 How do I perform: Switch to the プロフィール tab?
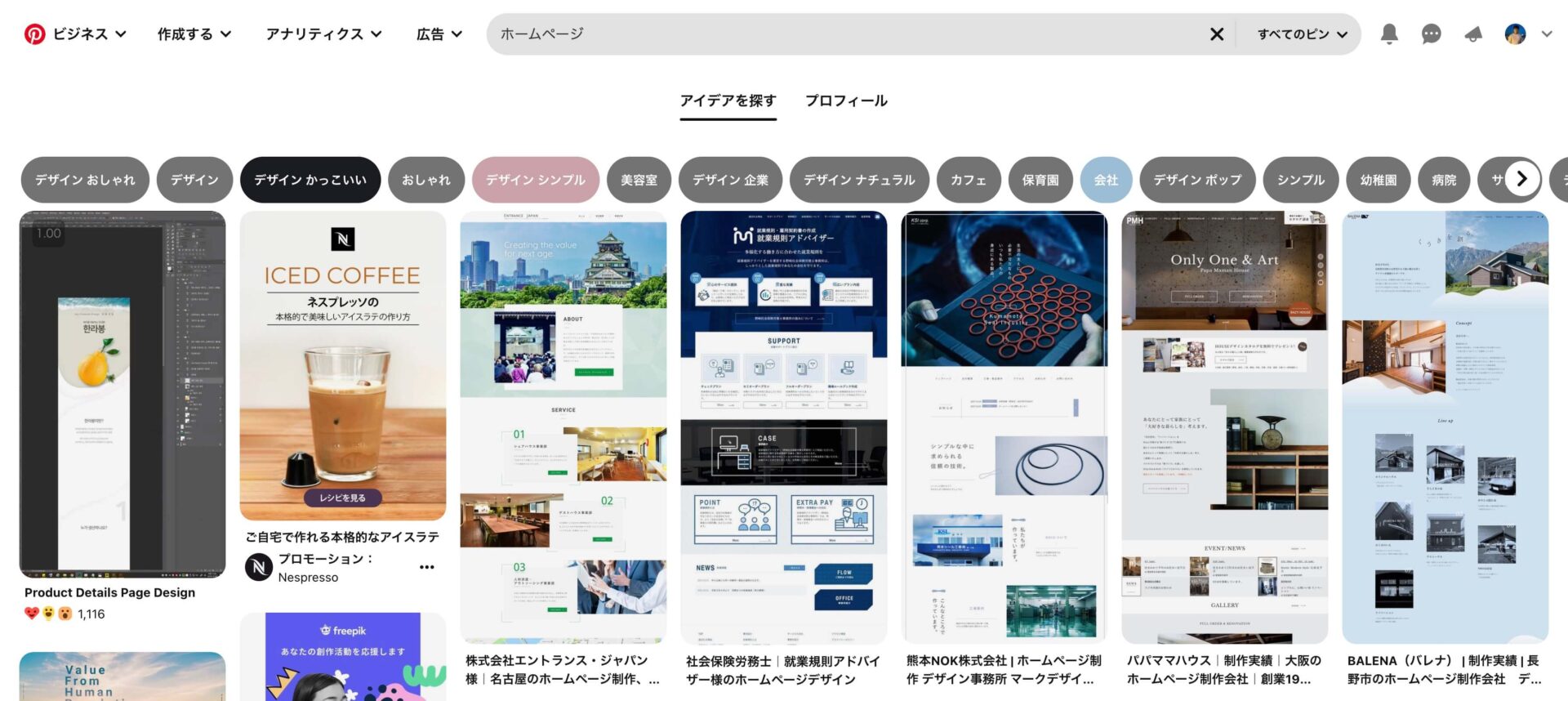point(846,100)
